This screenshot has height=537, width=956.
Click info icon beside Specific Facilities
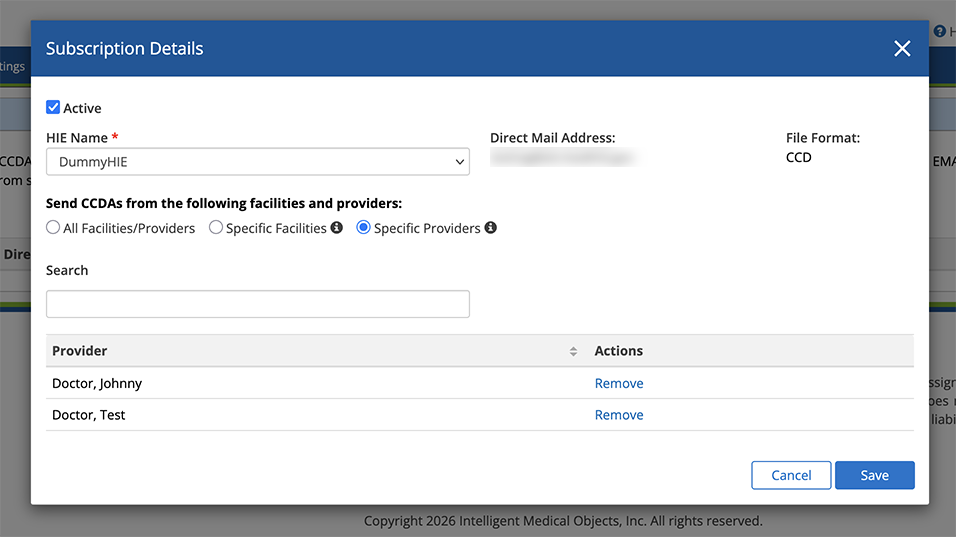pyautogui.click(x=337, y=228)
